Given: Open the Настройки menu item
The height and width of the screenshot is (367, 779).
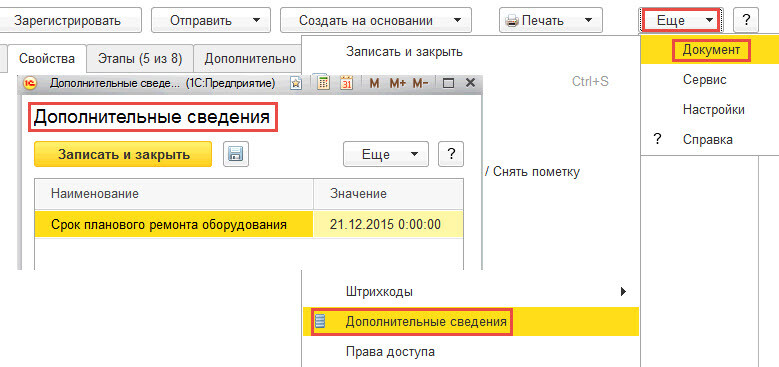Looking at the screenshot, I should tap(713, 109).
